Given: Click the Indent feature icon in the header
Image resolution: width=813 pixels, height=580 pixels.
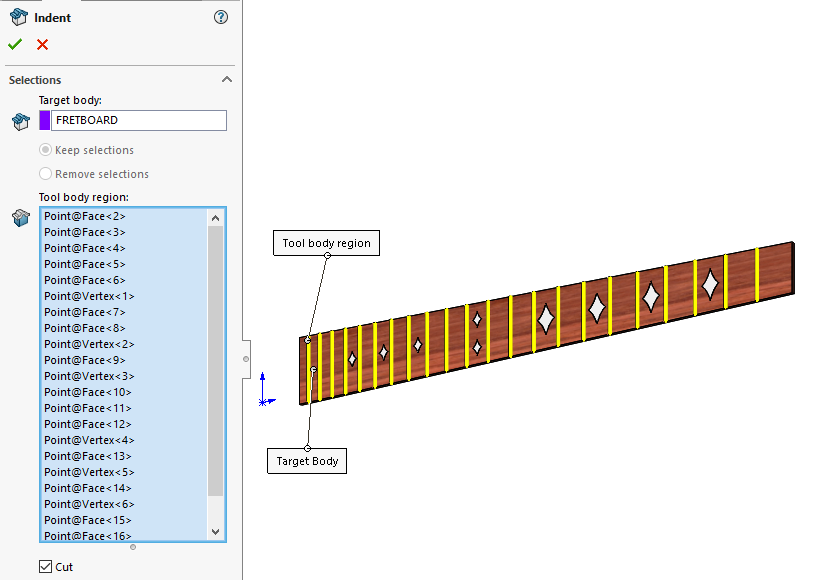Looking at the screenshot, I should [x=16, y=17].
